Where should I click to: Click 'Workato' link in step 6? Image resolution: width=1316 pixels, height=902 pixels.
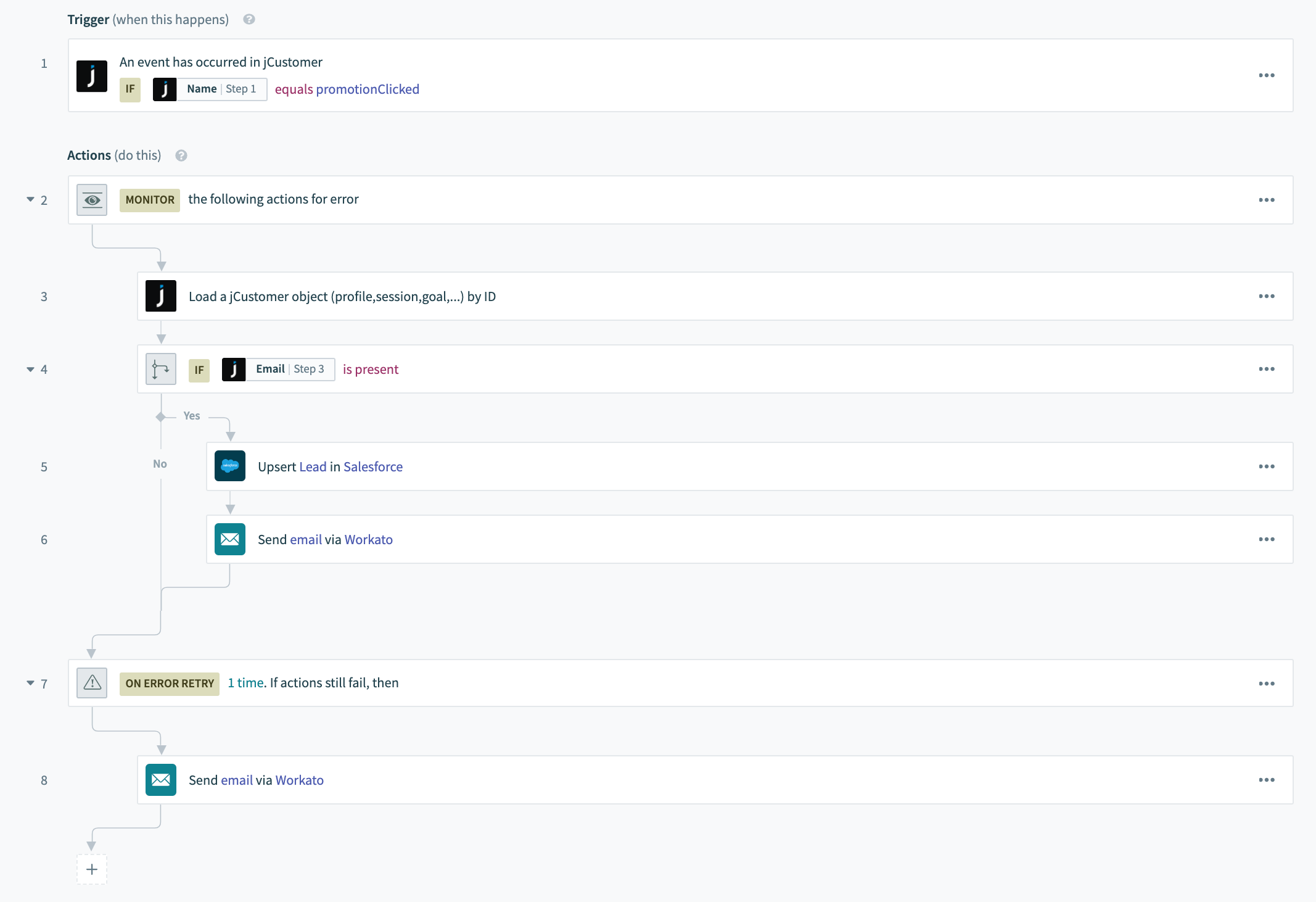[369, 540]
